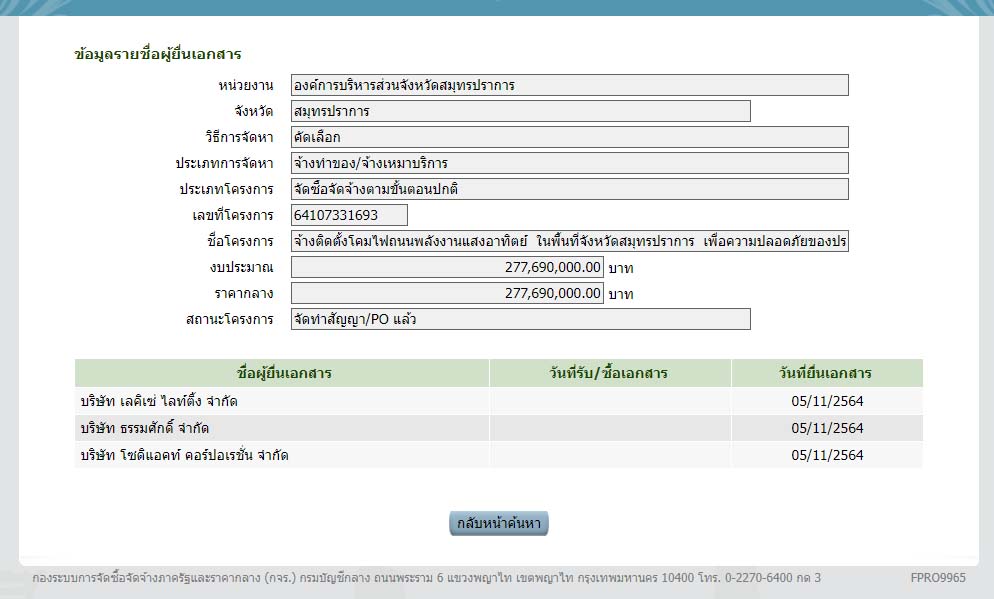The width and height of the screenshot is (994, 599).
Task: Click the FPRO9965 page code in footer
Action: pos(938,578)
